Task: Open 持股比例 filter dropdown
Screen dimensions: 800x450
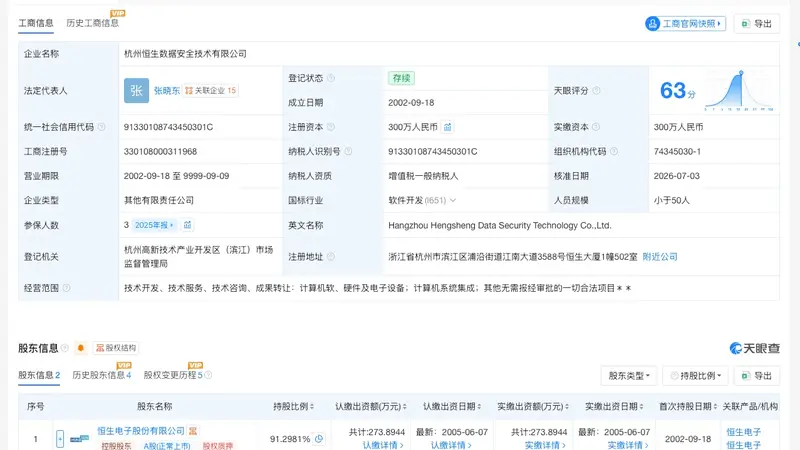Action: [697, 376]
